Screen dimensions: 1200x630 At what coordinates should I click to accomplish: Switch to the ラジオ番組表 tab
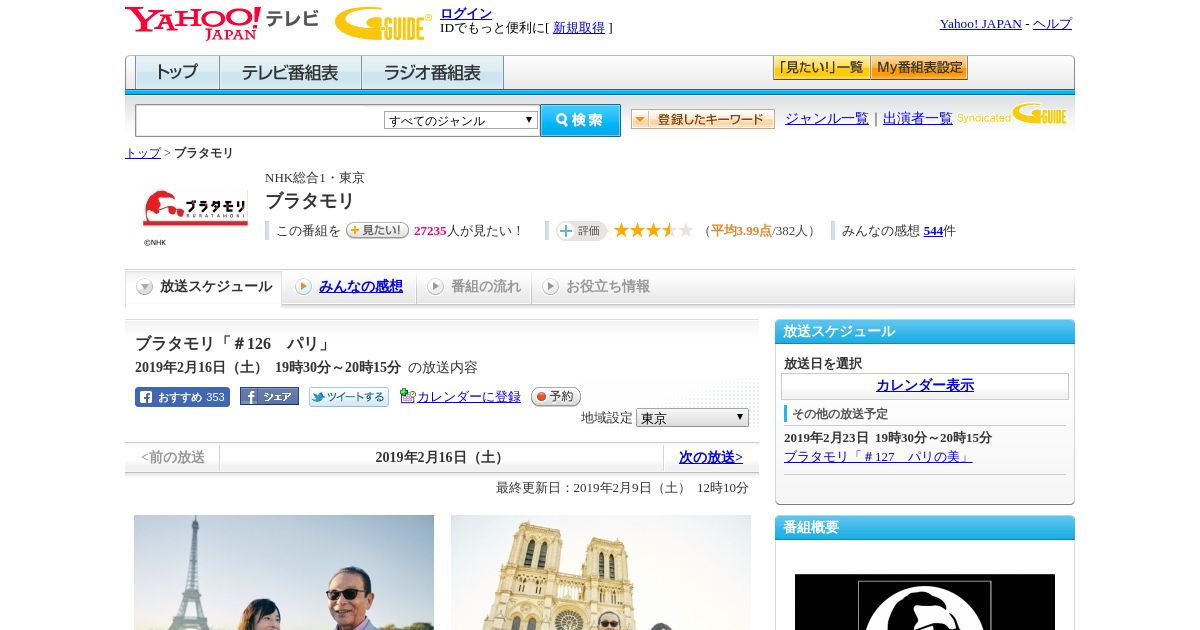click(x=432, y=73)
